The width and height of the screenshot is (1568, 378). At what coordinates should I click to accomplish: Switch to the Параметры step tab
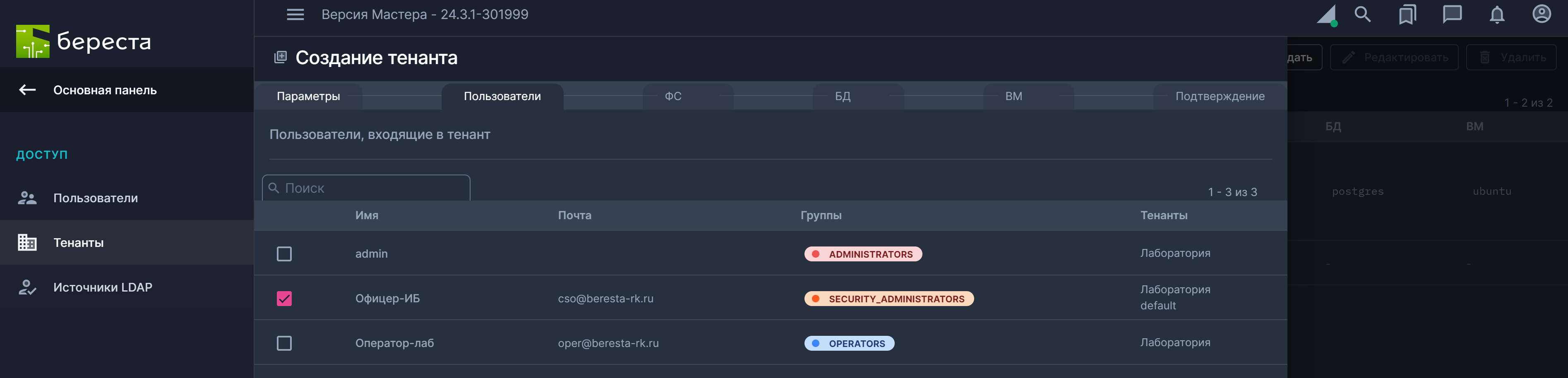pos(308,96)
